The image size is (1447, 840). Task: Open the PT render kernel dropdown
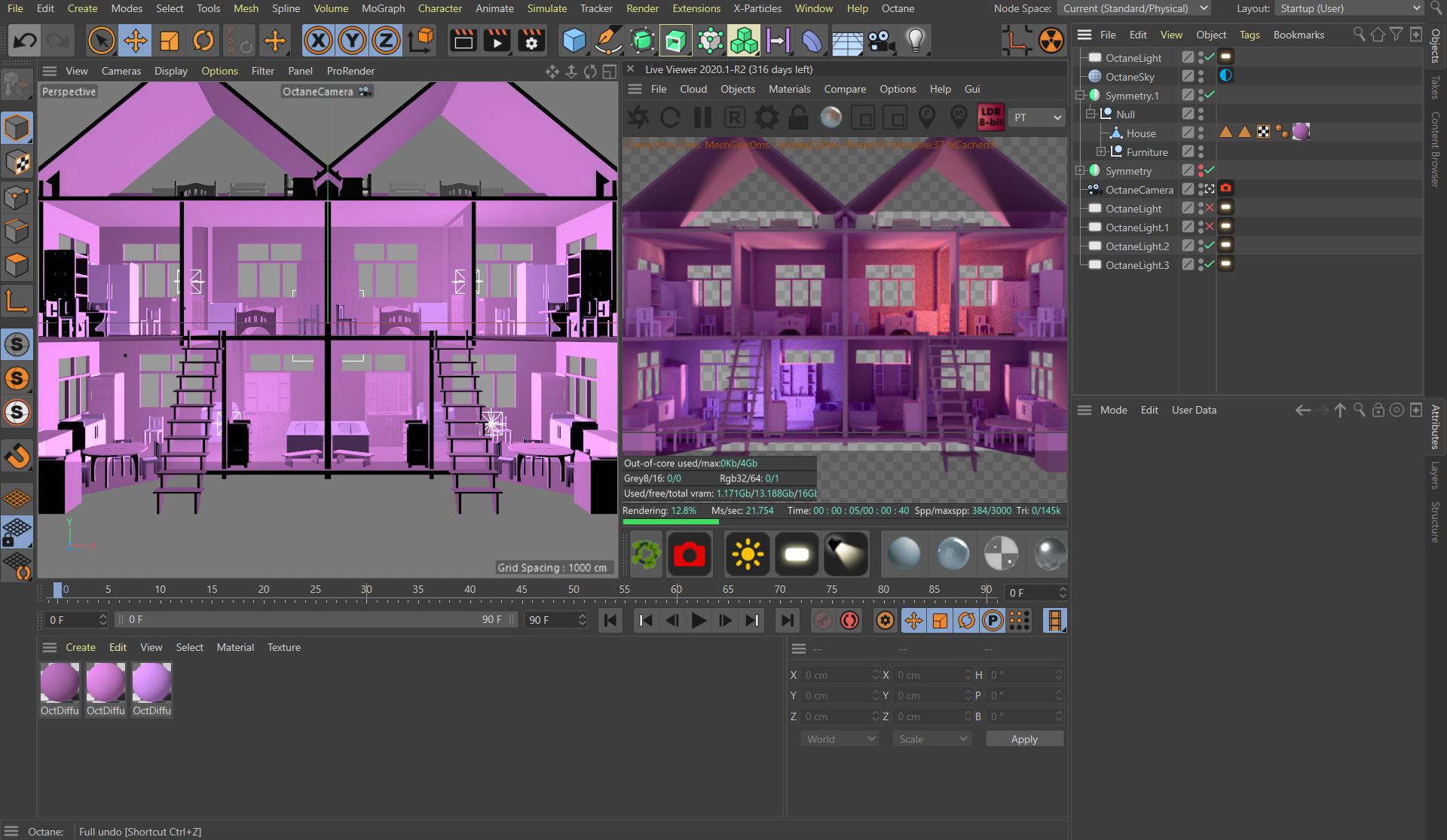pos(1038,118)
